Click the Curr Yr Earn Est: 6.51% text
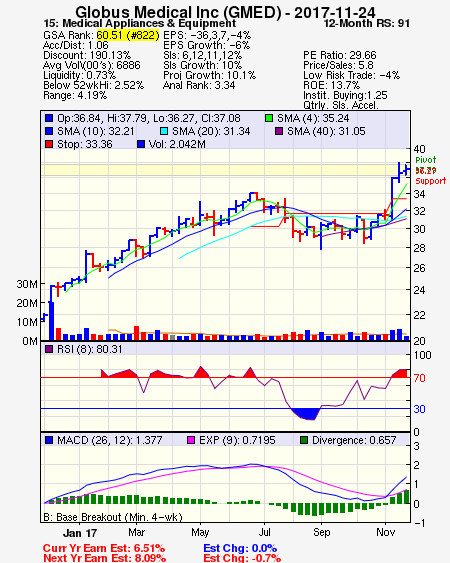The height and width of the screenshot is (563, 450). tap(104, 548)
